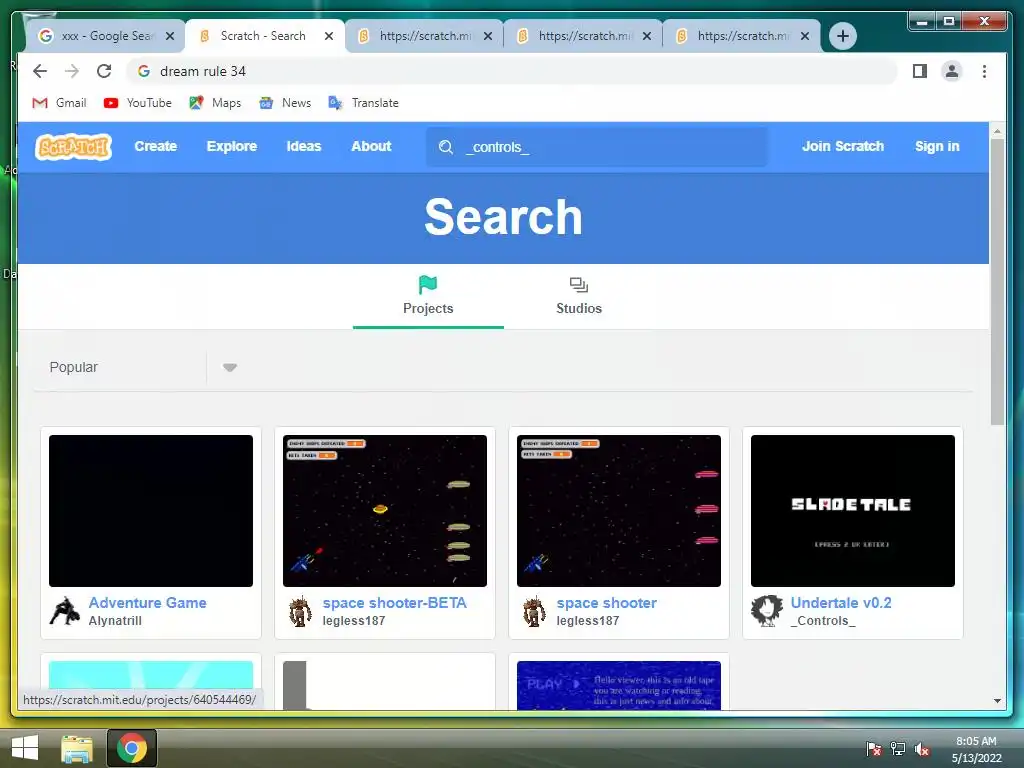
Task: Reload the page with the refresh icon
Action: coord(104,71)
